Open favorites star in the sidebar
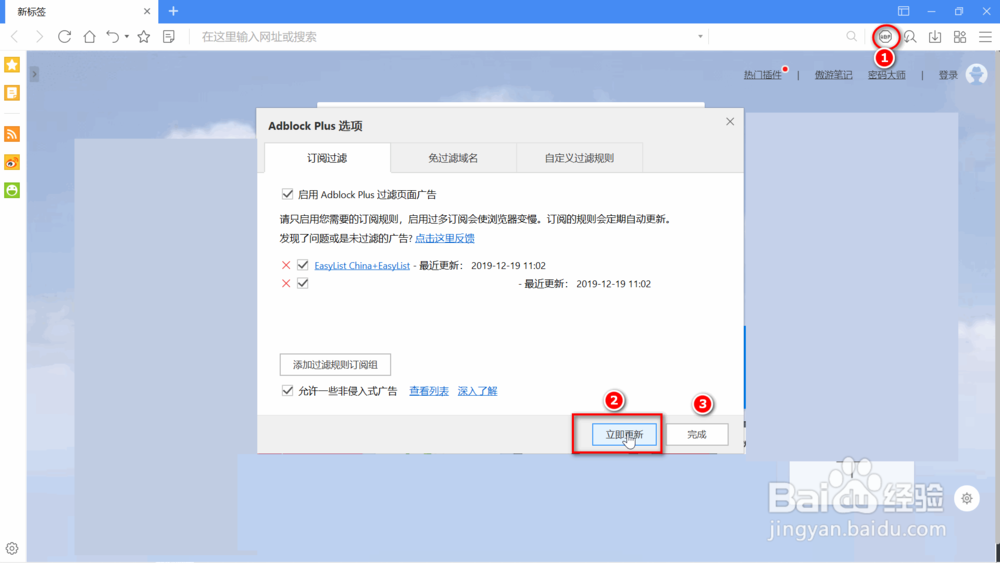This screenshot has height=563, width=1000. click(12, 64)
